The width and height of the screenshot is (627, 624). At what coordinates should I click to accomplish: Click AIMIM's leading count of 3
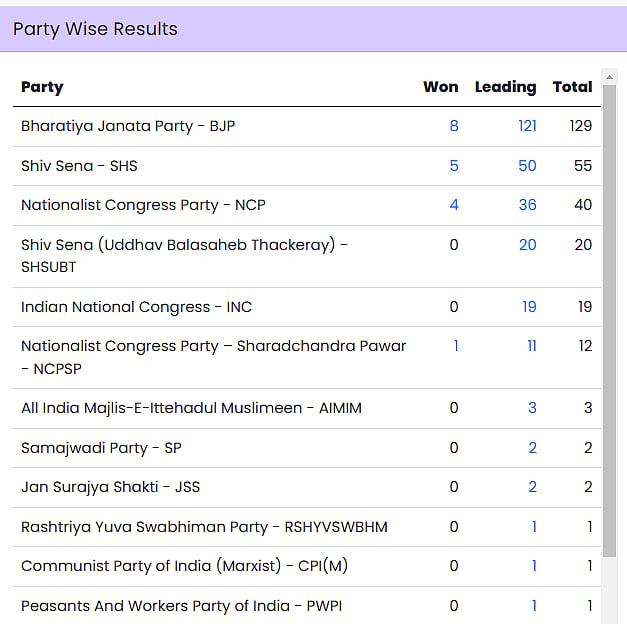click(x=532, y=408)
